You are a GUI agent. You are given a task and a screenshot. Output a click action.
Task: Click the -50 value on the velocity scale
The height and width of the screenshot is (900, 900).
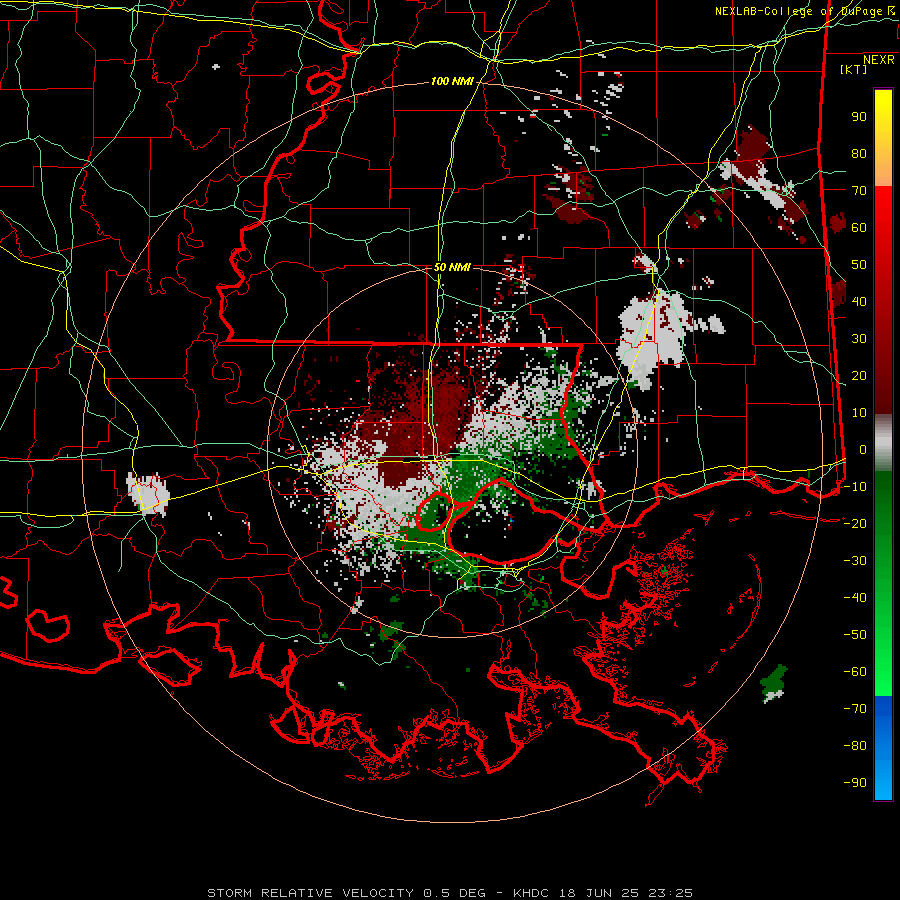(x=855, y=635)
